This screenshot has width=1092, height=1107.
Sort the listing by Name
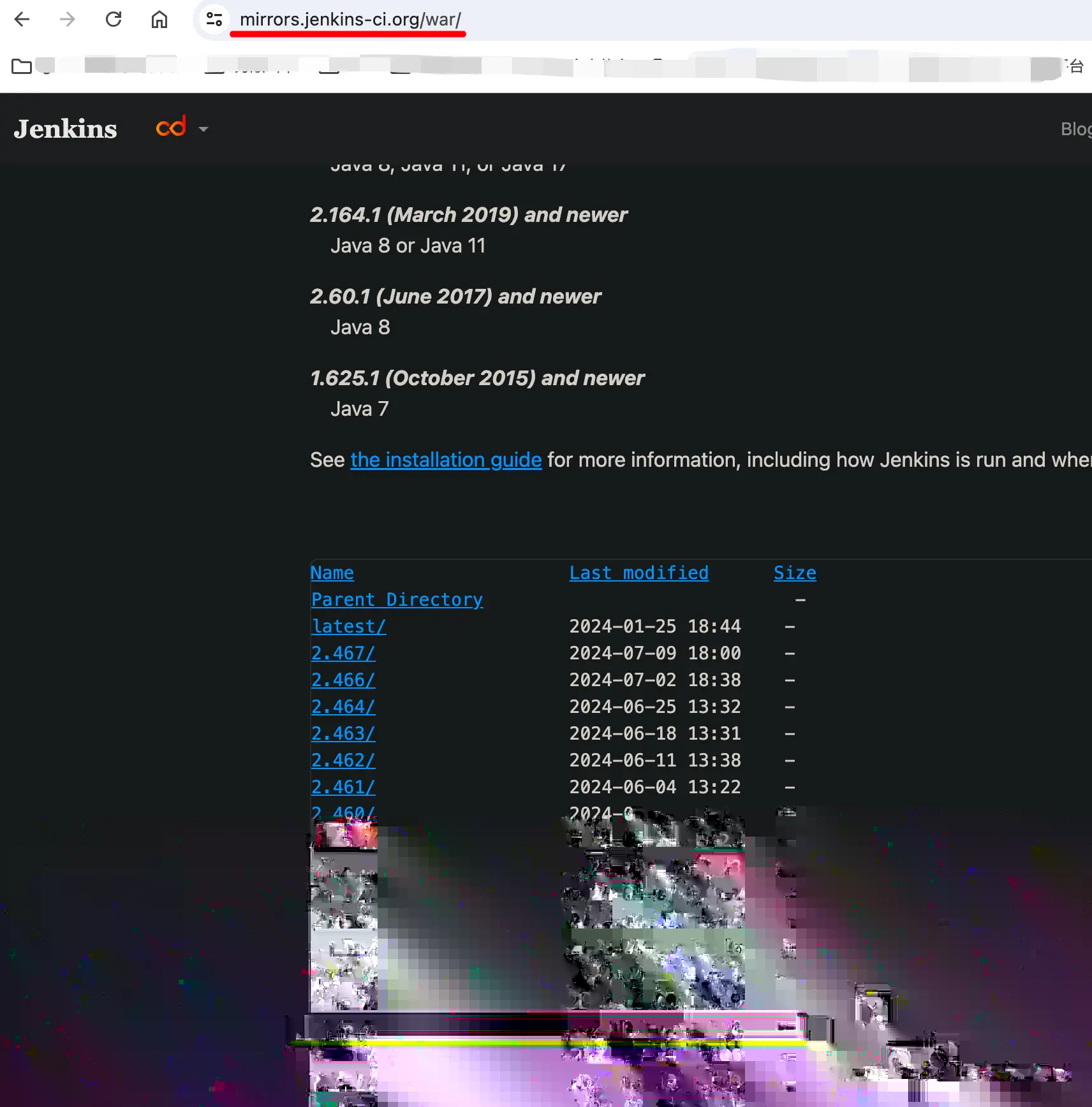tap(332, 573)
